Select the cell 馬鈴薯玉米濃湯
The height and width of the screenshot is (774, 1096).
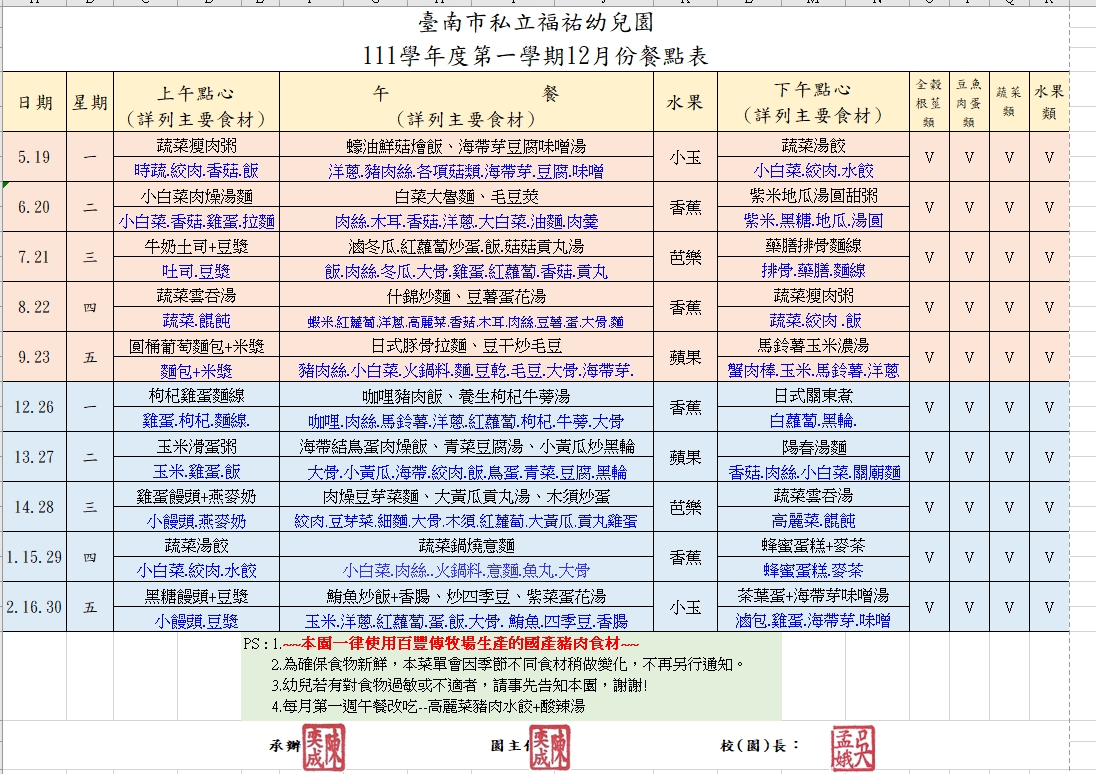814,345
